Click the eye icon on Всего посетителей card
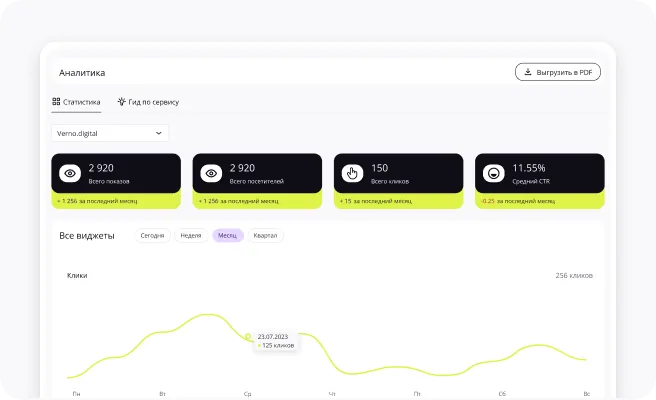The image size is (656, 400). [211, 173]
